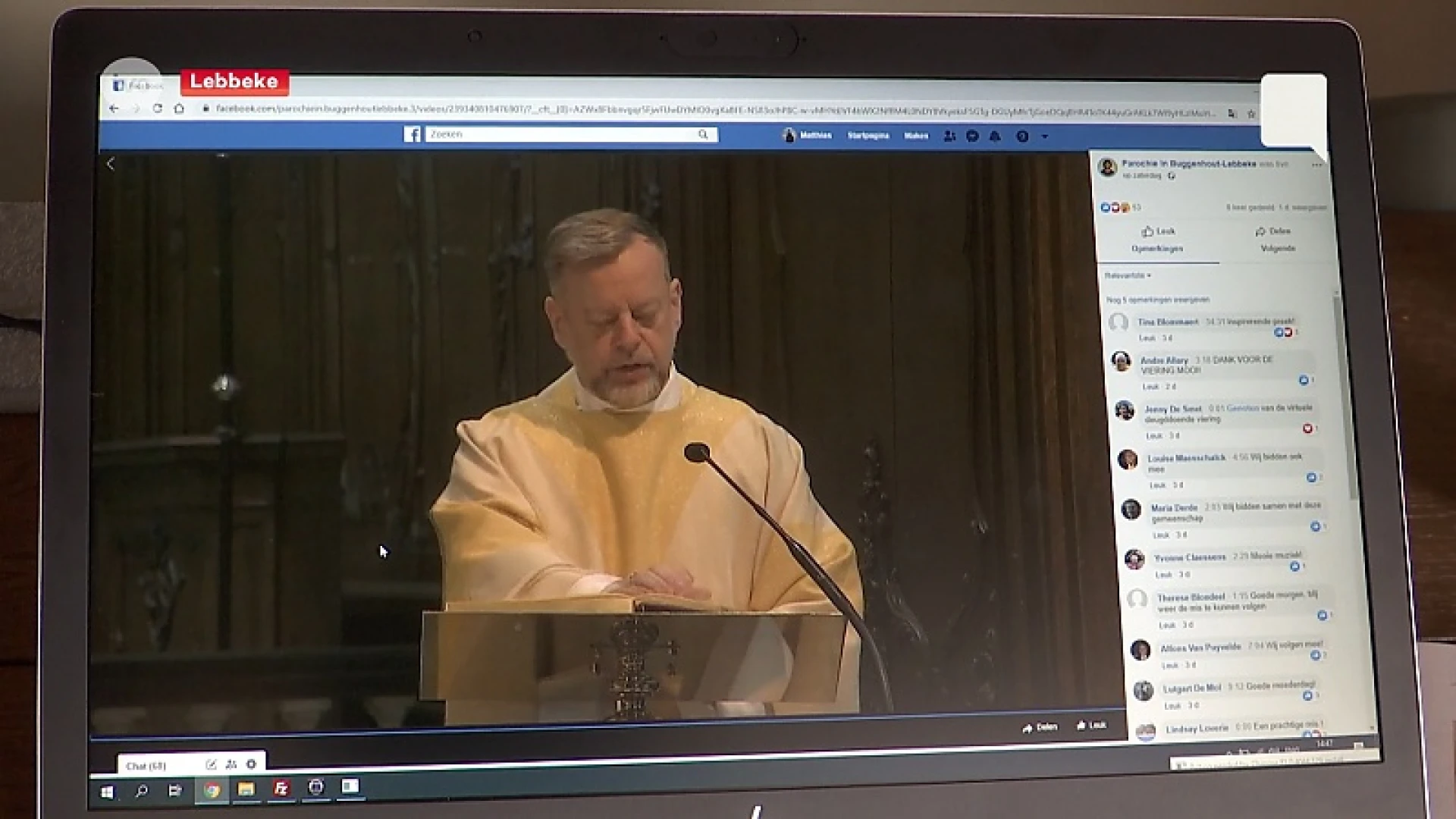The image size is (1456, 819).
Task: Open the friend requests icon
Action: [949, 136]
